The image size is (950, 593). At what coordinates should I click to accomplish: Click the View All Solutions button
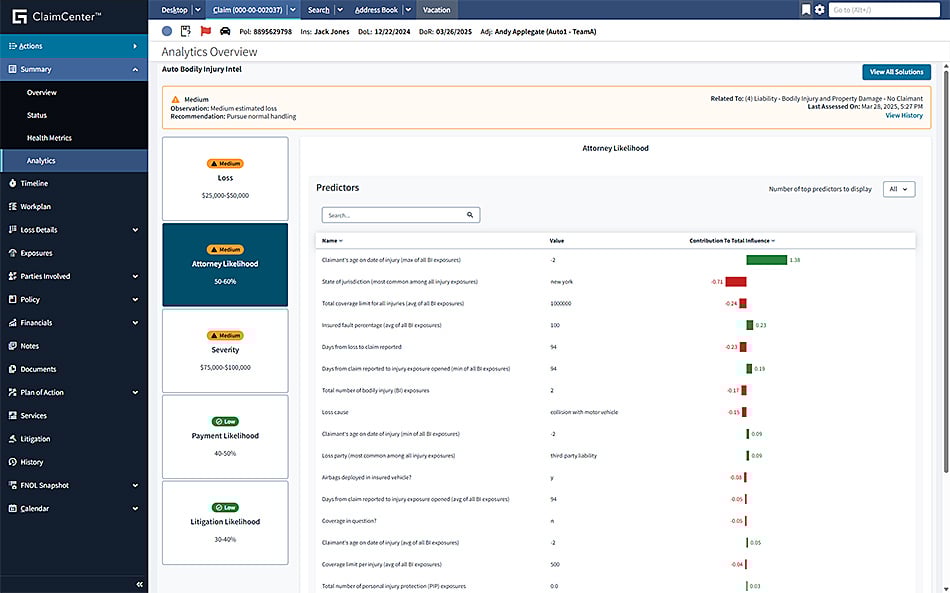pyautogui.click(x=895, y=71)
